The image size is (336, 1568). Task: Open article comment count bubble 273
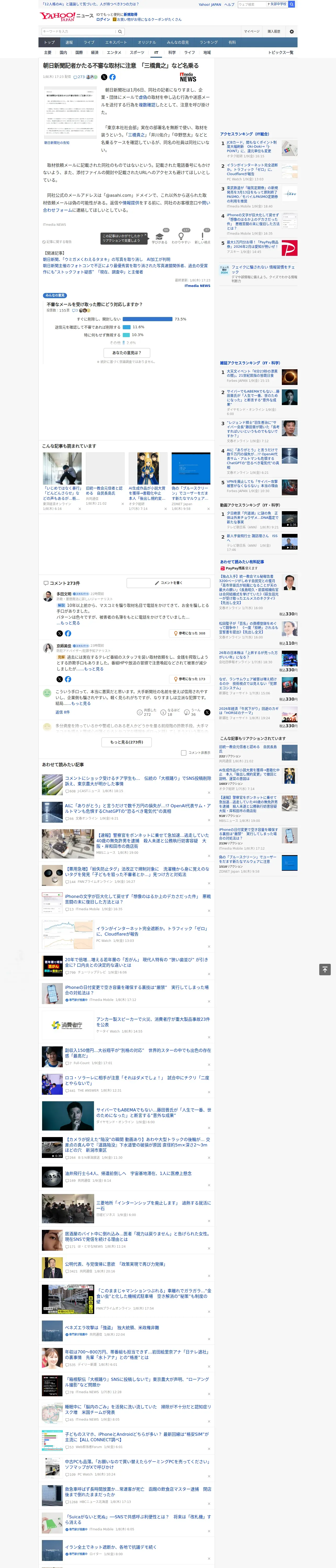pos(79,77)
